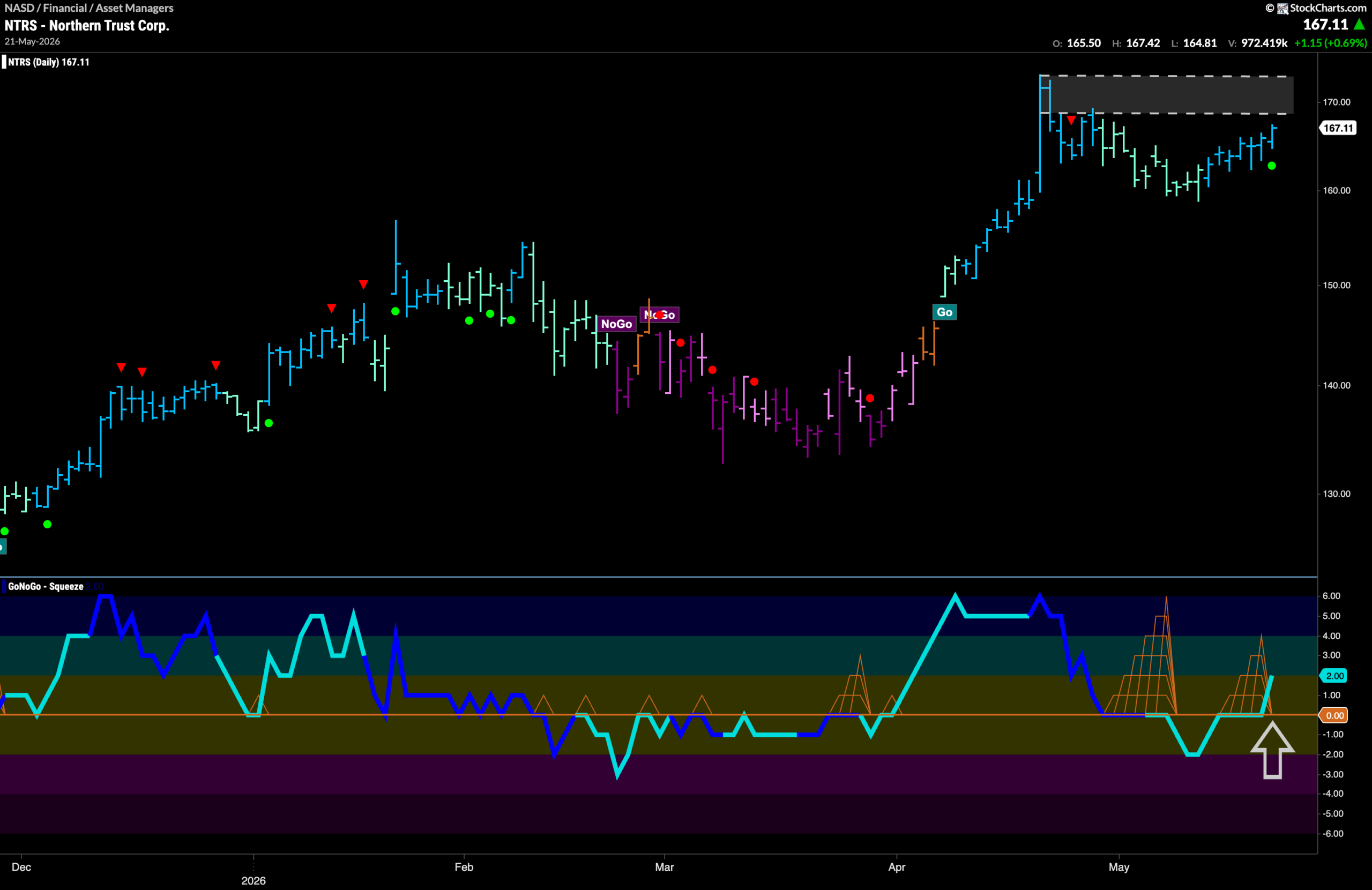This screenshot has width=1372, height=890.
Task: Click the 2.00 oscillator value tag
Action: pos(1334,676)
